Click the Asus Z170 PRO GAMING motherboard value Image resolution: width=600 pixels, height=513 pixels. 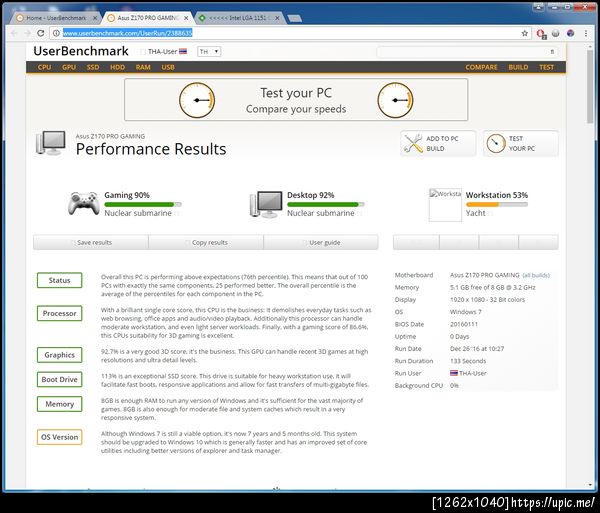[x=484, y=275]
